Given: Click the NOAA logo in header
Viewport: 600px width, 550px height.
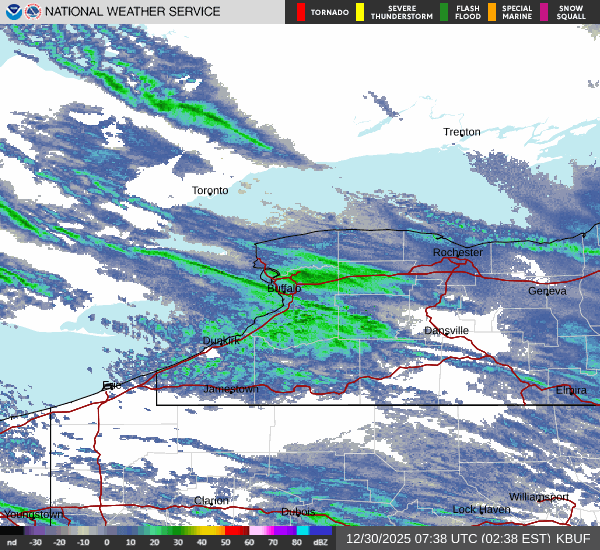Looking at the screenshot, I should coord(12,12).
